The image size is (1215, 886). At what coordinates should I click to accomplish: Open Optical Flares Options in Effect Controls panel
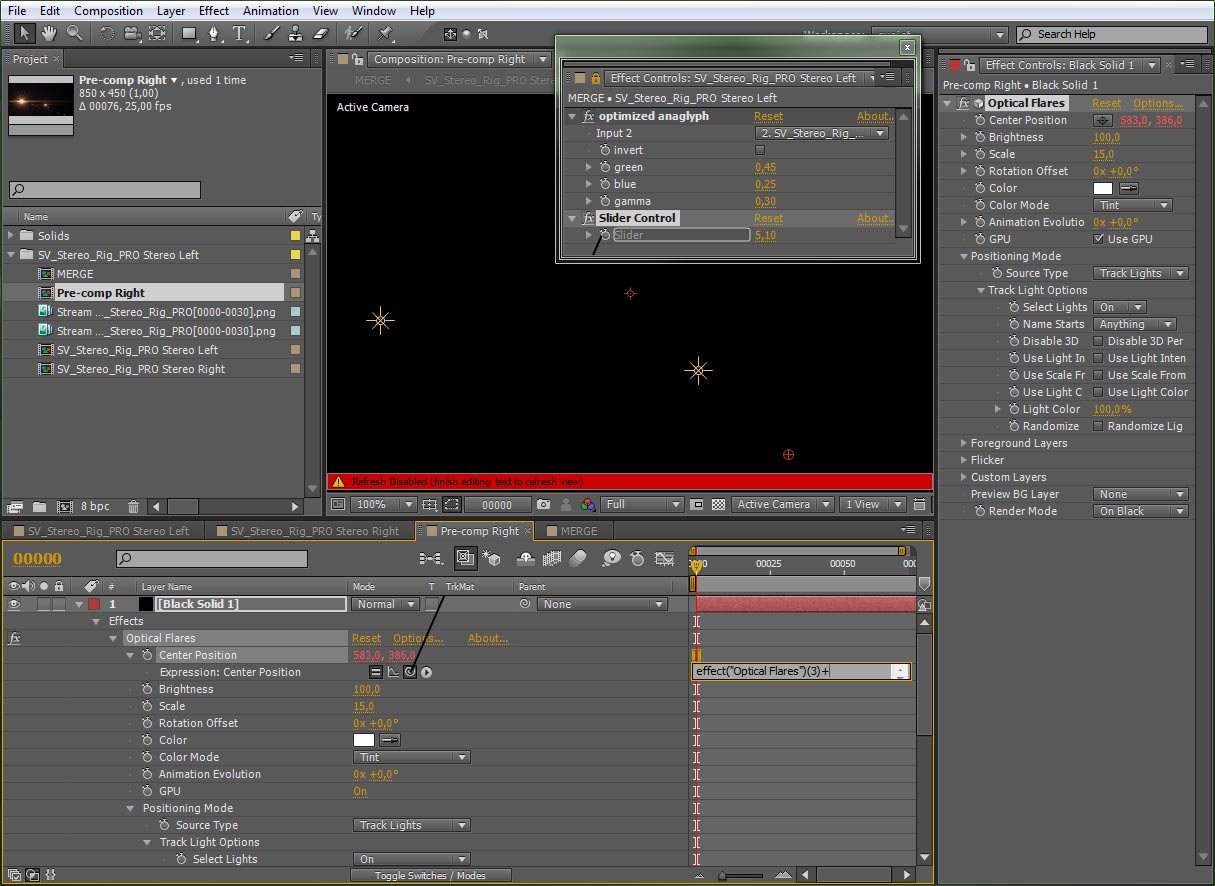point(1158,103)
